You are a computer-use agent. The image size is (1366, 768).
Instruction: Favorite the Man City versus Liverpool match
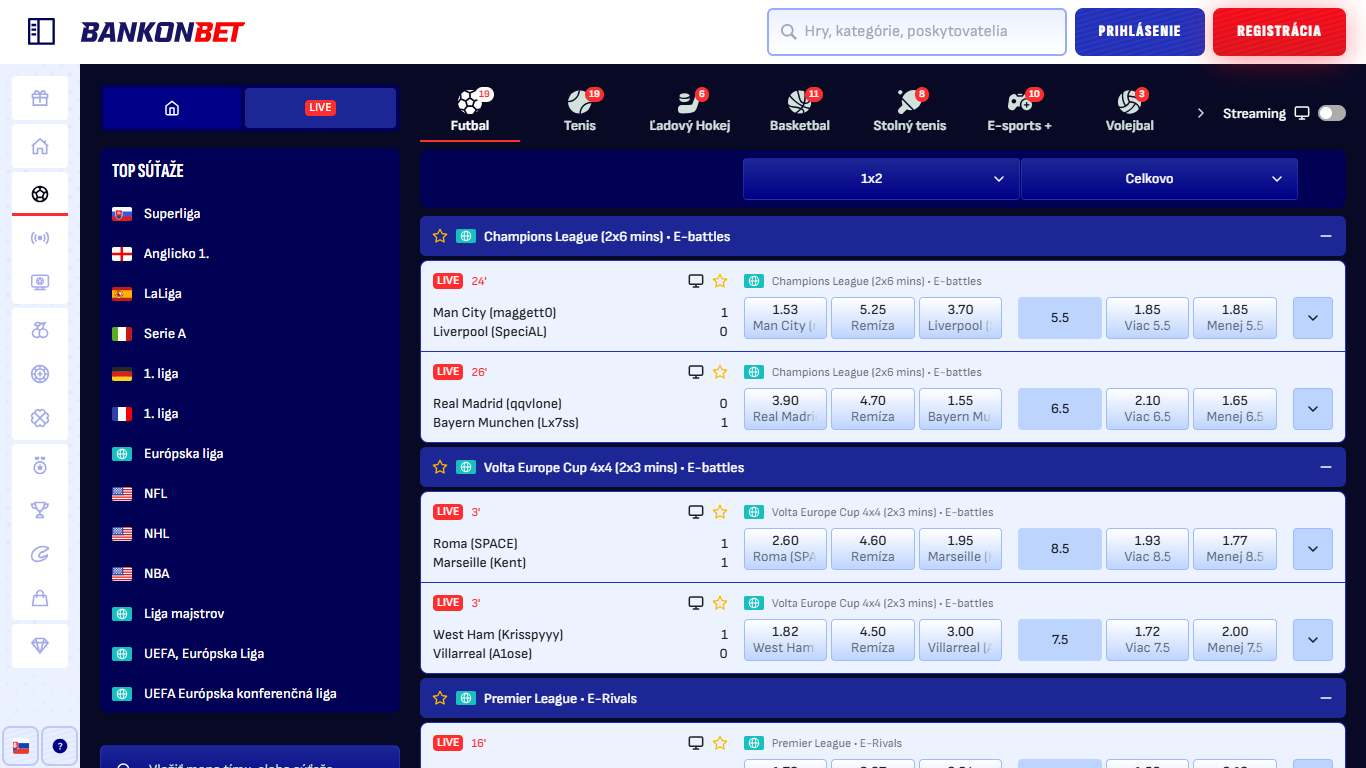coord(720,281)
